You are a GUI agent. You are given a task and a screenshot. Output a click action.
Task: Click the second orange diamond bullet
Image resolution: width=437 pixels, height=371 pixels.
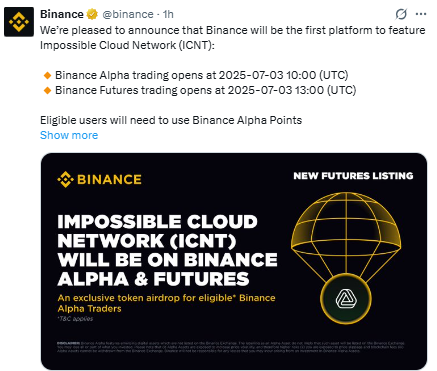(47, 90)
